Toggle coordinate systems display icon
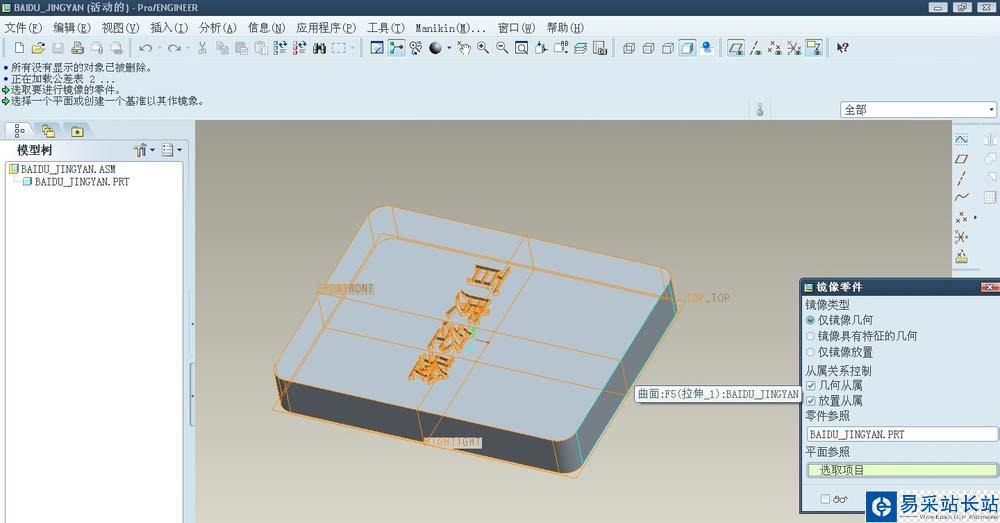This screenshot has height=523, width=1000. (794, 48)
